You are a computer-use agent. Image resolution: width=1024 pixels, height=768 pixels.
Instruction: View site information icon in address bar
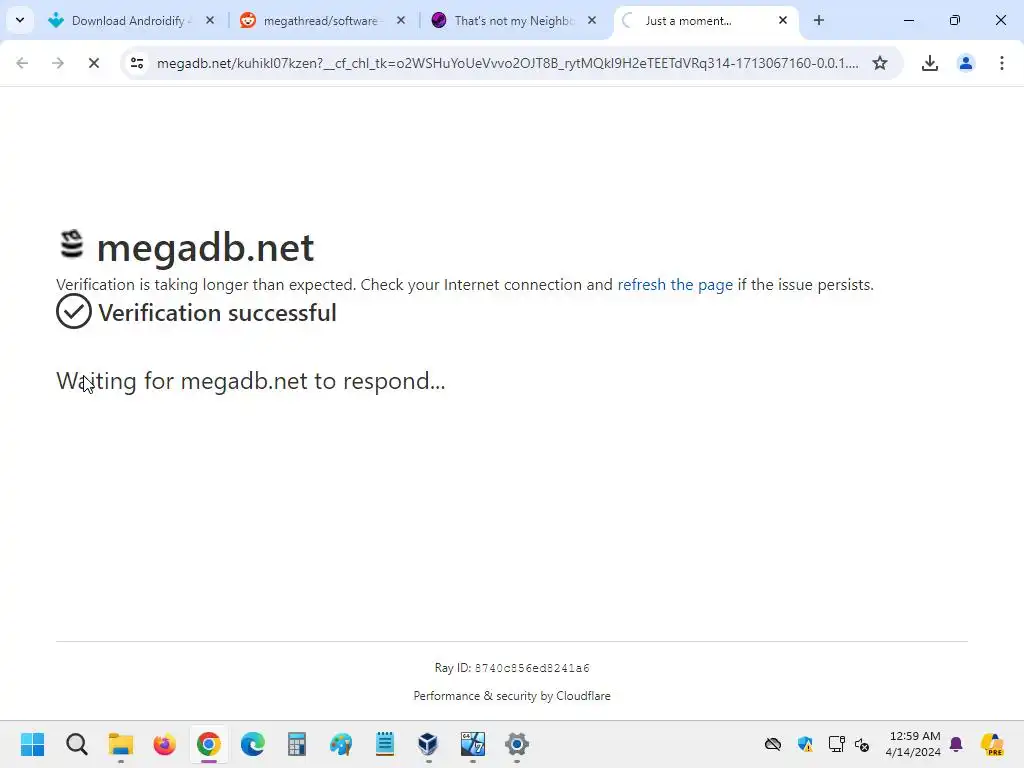click(137, 63)
